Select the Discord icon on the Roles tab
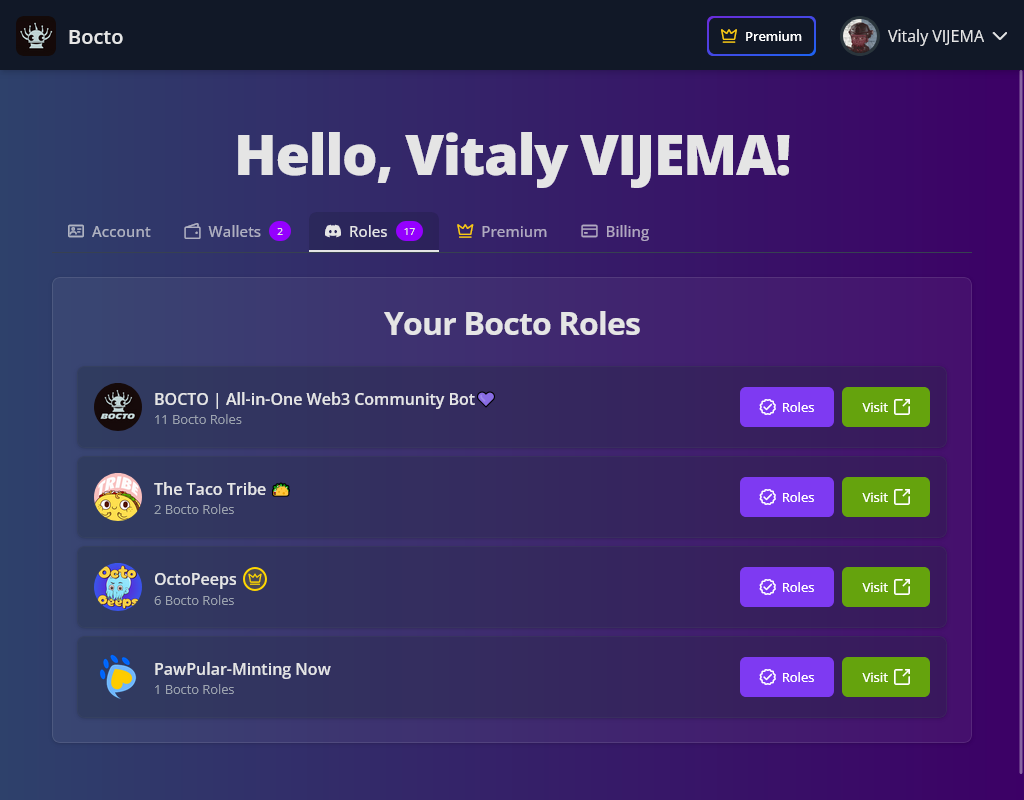Screen dimensions: 1024x800 tap(334, 230)
